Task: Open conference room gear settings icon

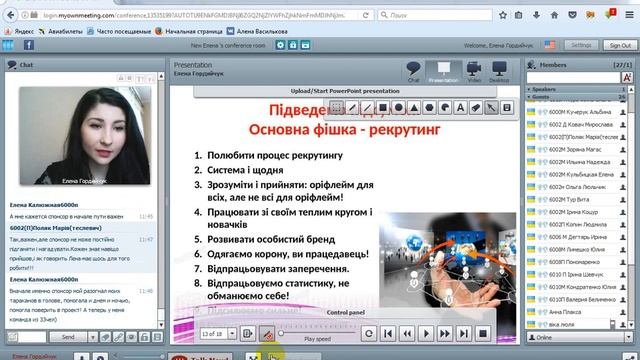Action: tap(280, 45)
